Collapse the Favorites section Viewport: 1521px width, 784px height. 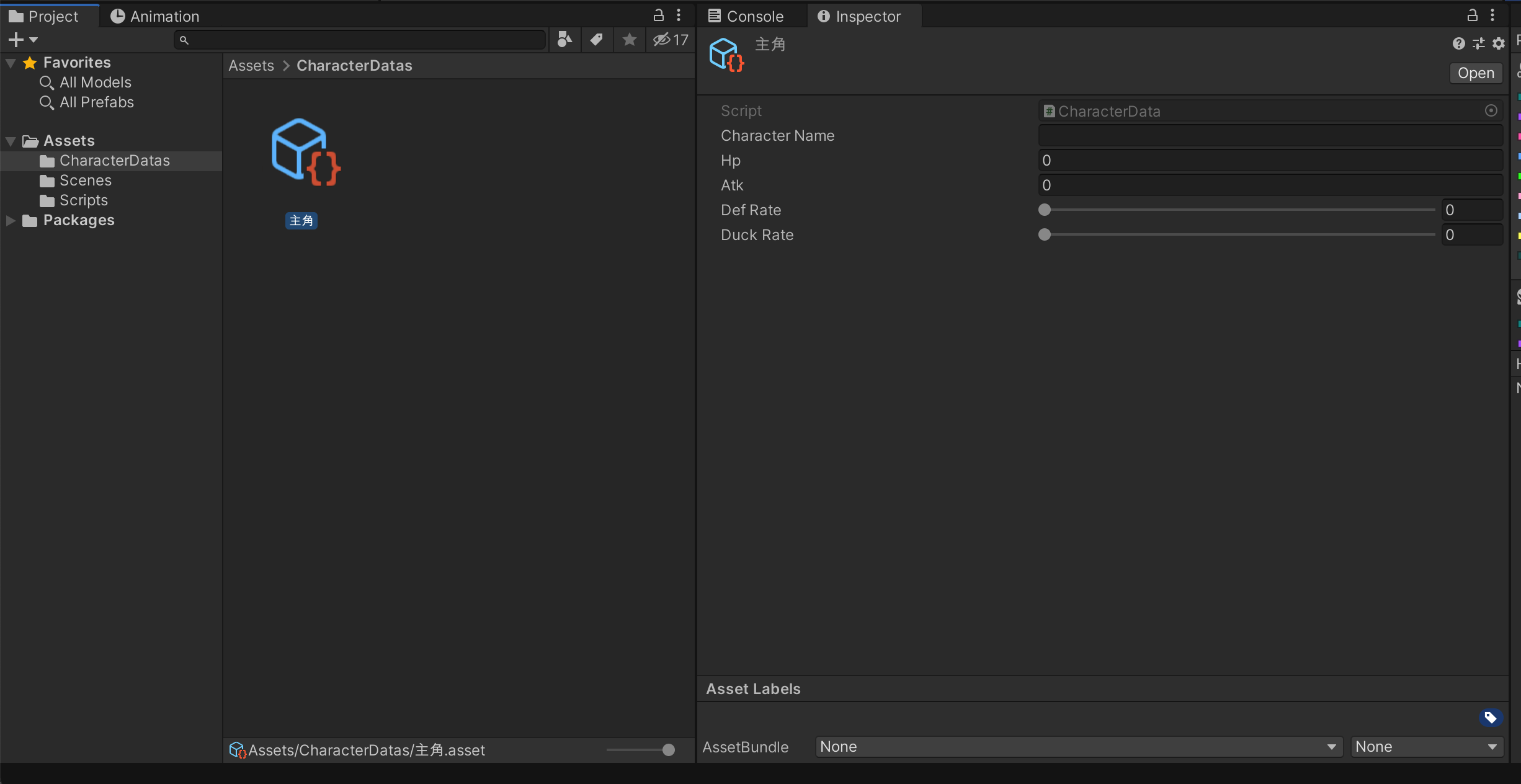[10, 62]
